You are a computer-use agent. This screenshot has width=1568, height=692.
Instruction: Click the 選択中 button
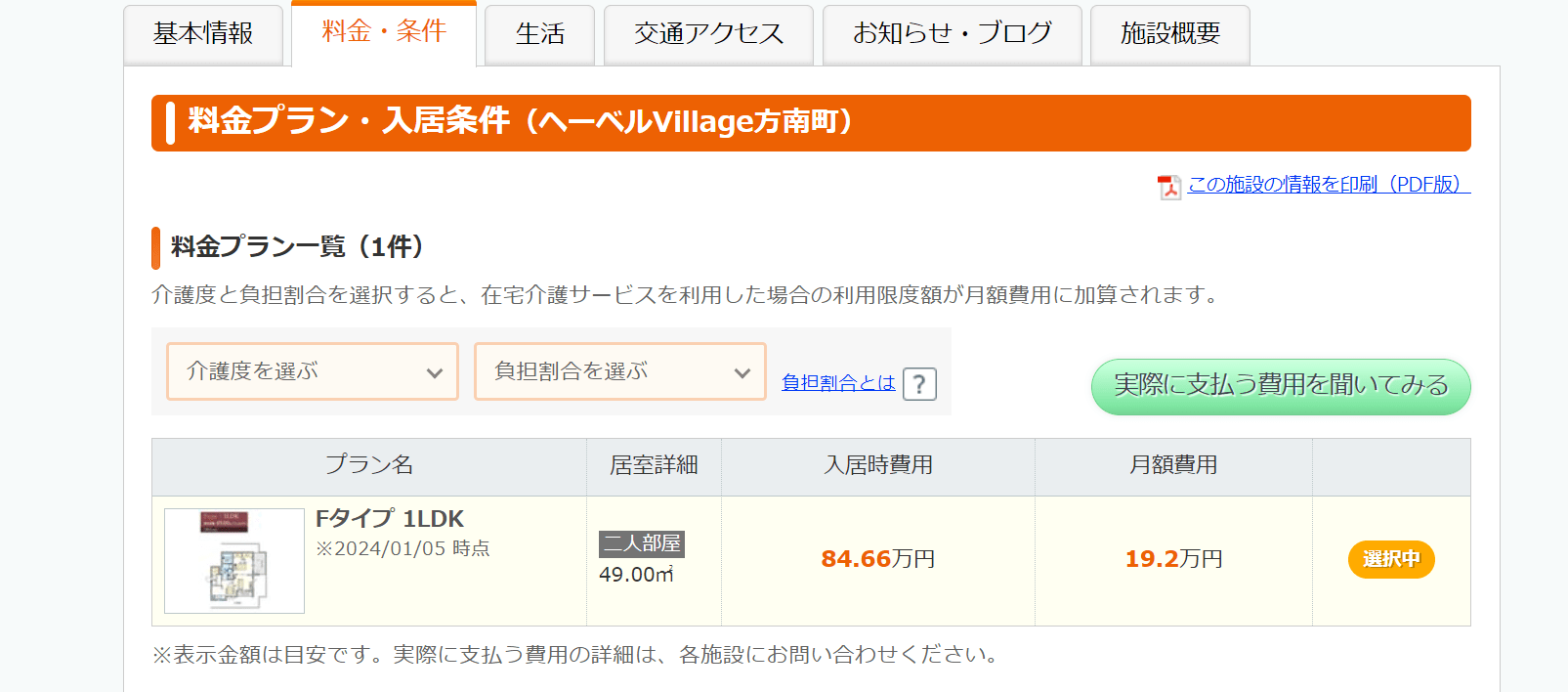(1391, 559)
